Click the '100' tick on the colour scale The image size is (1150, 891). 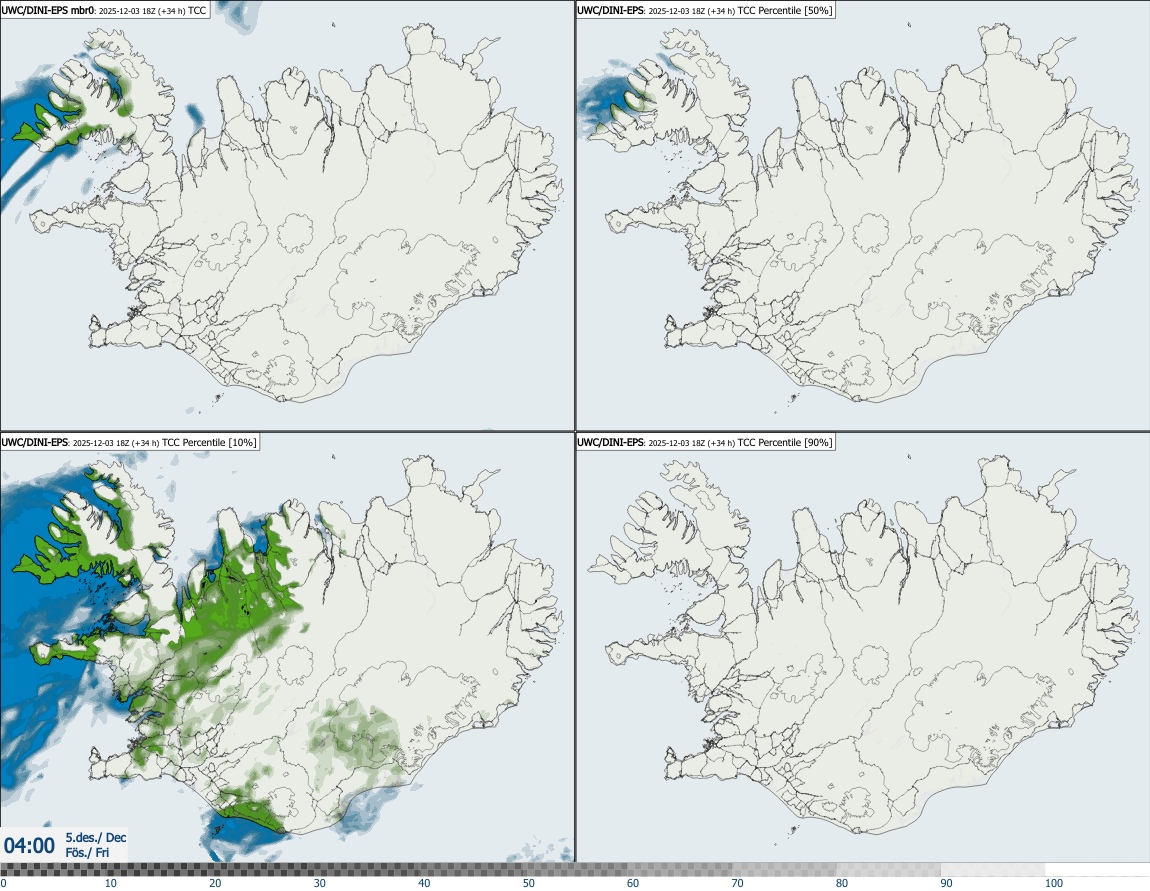pos(1054,883)
